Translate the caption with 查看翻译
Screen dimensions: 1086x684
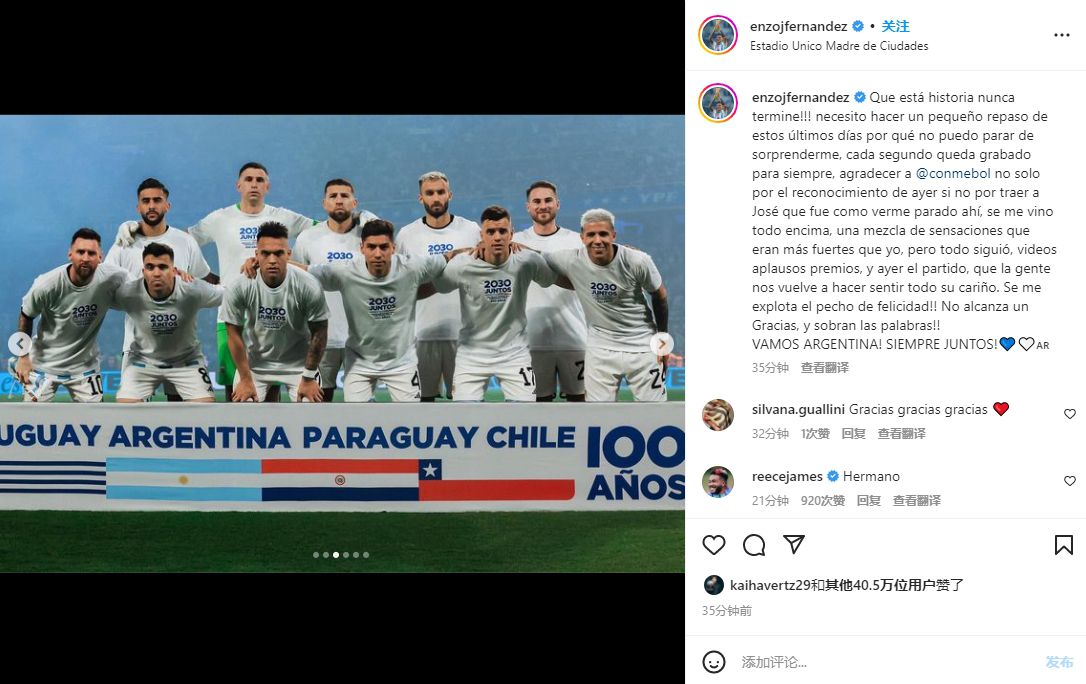click(824, 368)
